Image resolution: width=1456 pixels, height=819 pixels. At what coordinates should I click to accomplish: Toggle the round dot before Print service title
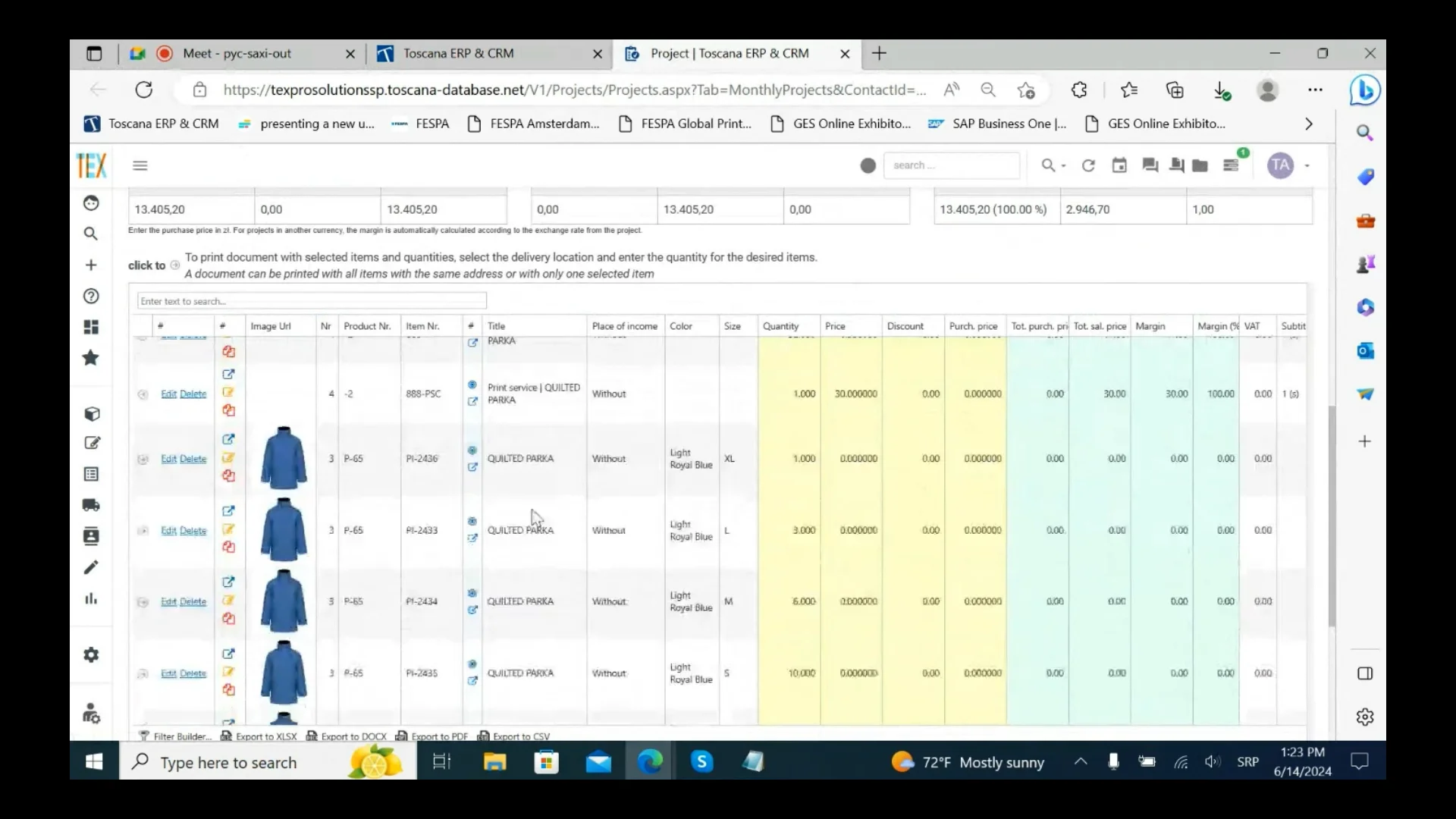click(472, 385)
